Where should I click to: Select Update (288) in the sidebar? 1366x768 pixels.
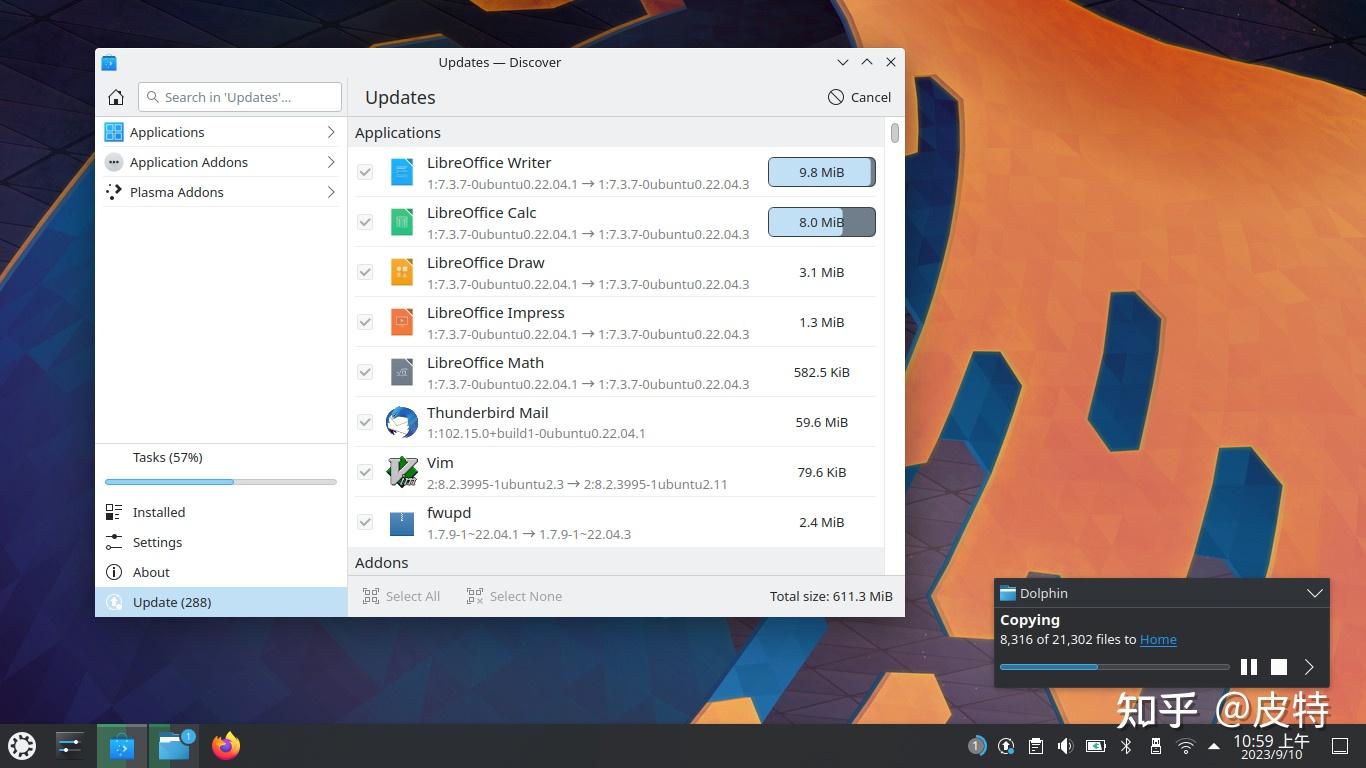click(x=171, y=602)
